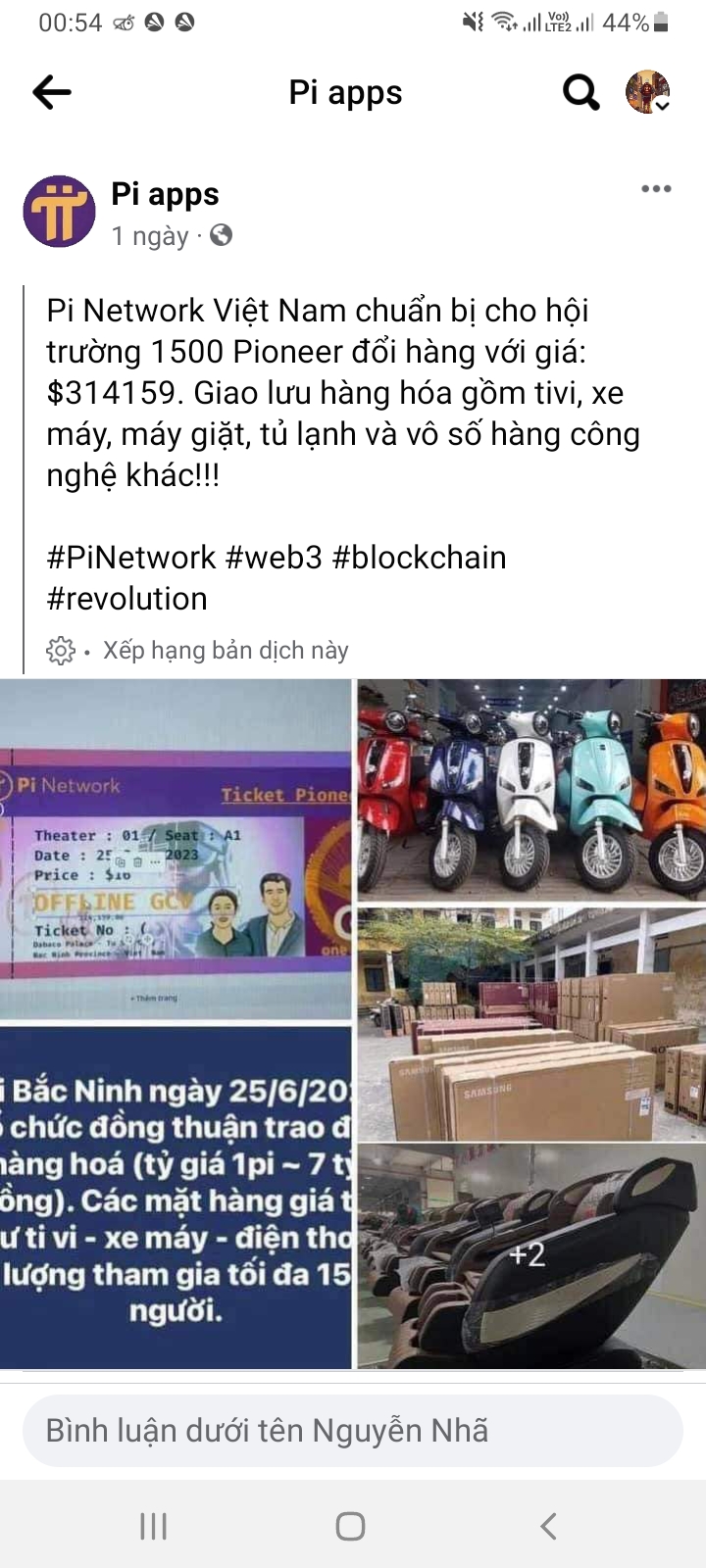The width and height of the screenshot is (706, 1568).
Task: Open #web3 hashtag
Action: 274,557
